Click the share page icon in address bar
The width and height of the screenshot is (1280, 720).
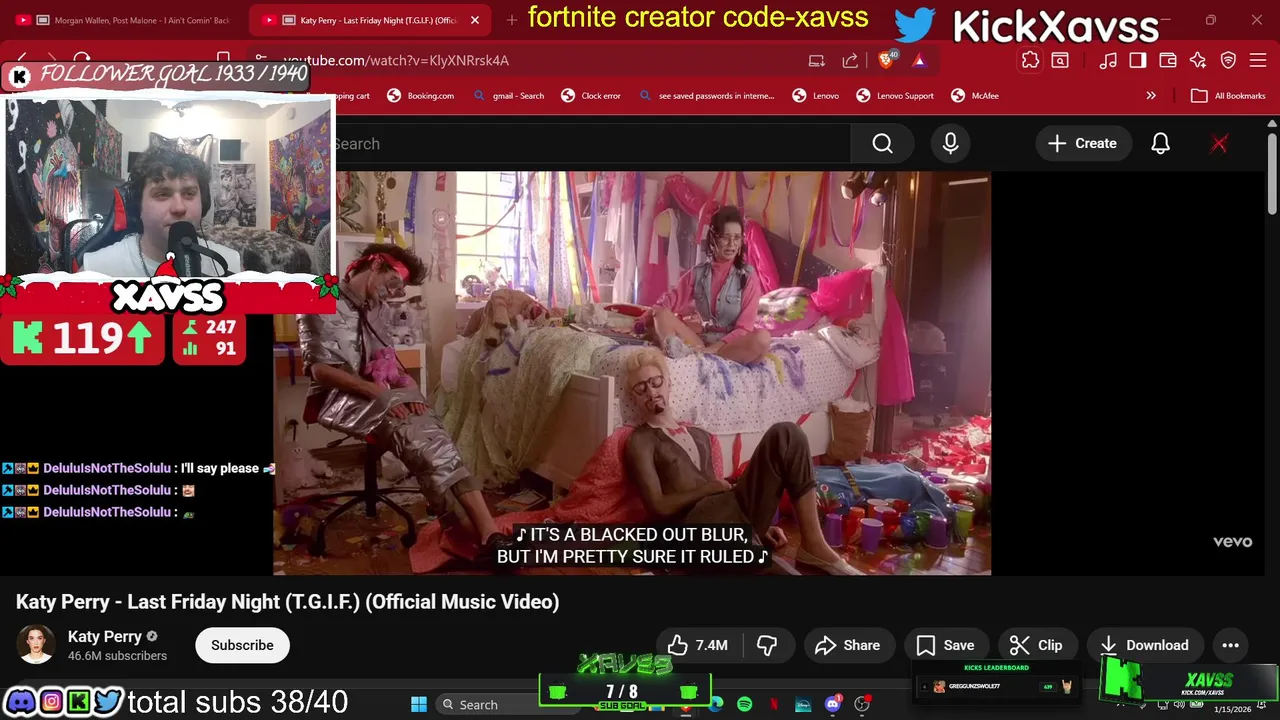850,60
